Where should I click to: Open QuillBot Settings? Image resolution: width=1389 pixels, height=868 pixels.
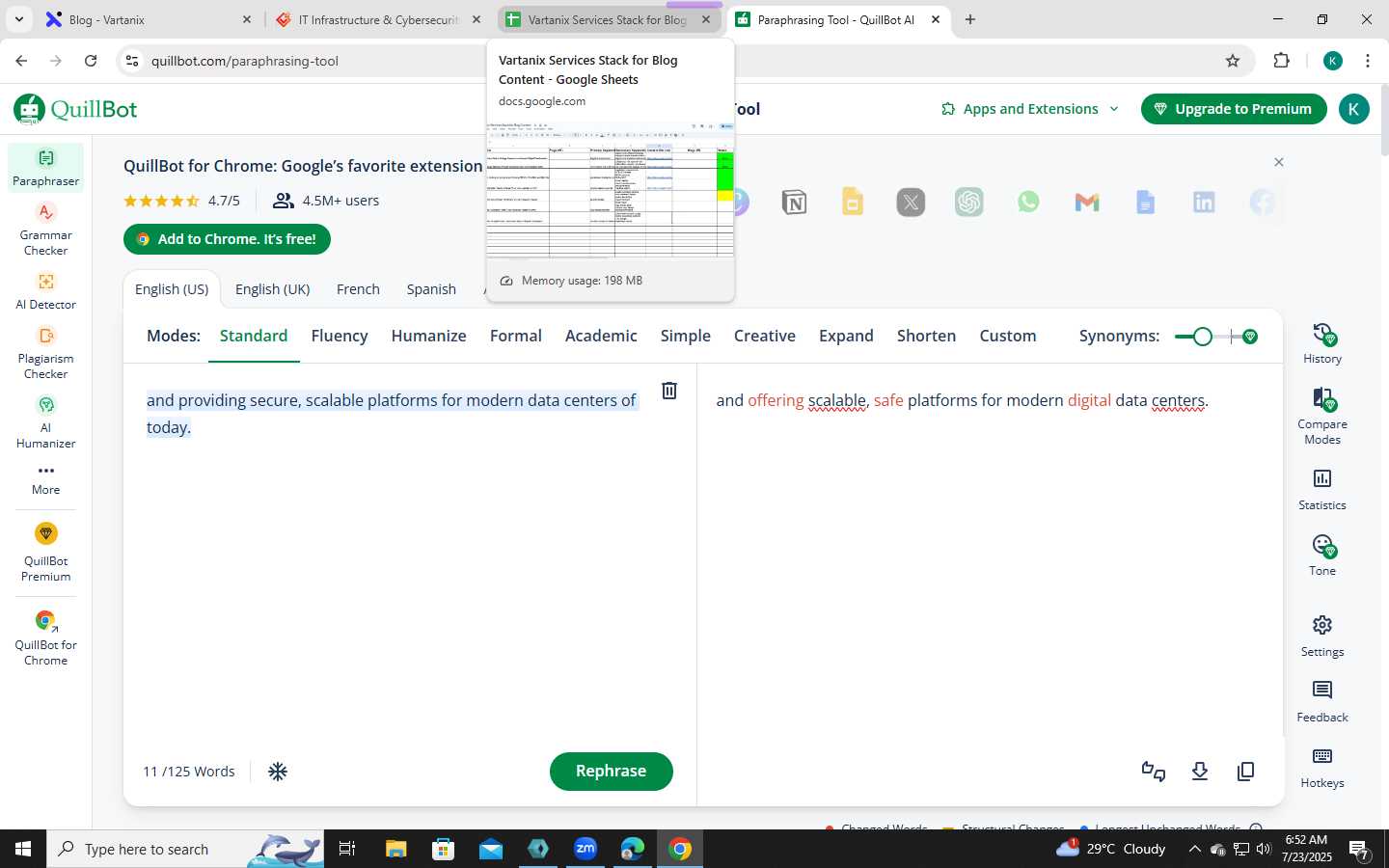(x=1322, y=637)
